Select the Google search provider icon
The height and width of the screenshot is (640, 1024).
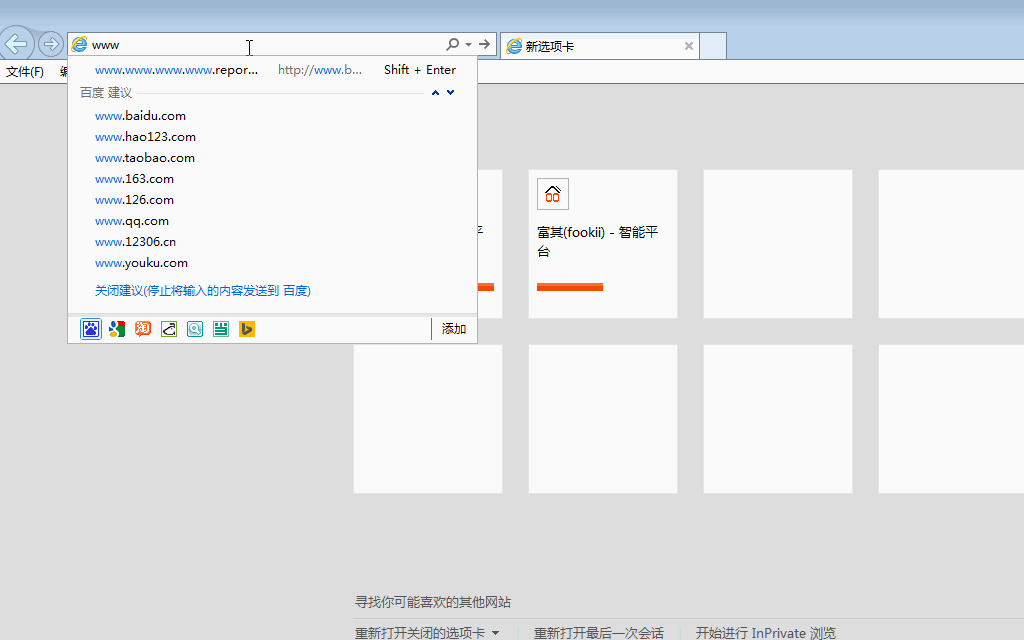117,329
